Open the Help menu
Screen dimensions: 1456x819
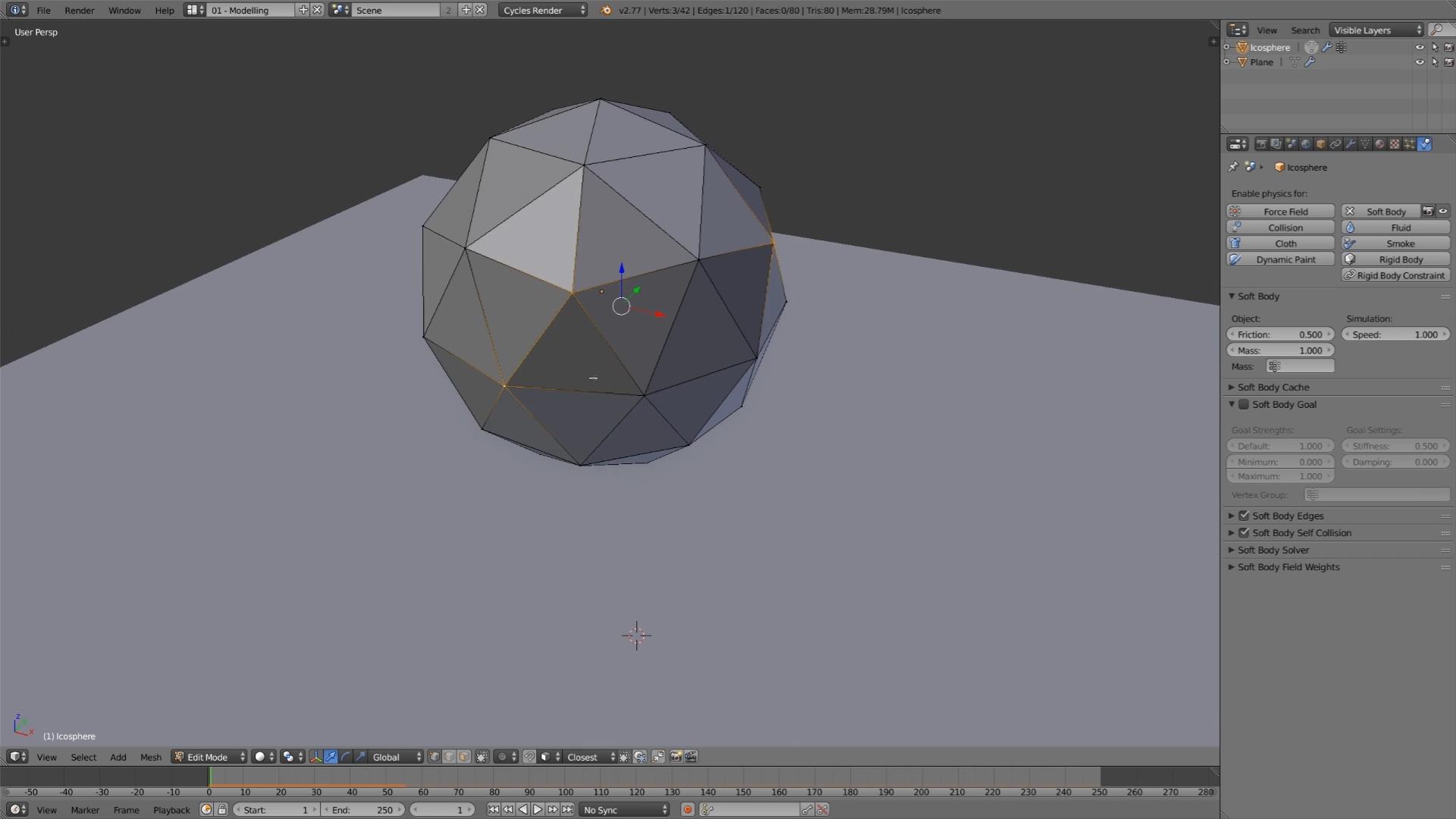(x=164, y=10)
